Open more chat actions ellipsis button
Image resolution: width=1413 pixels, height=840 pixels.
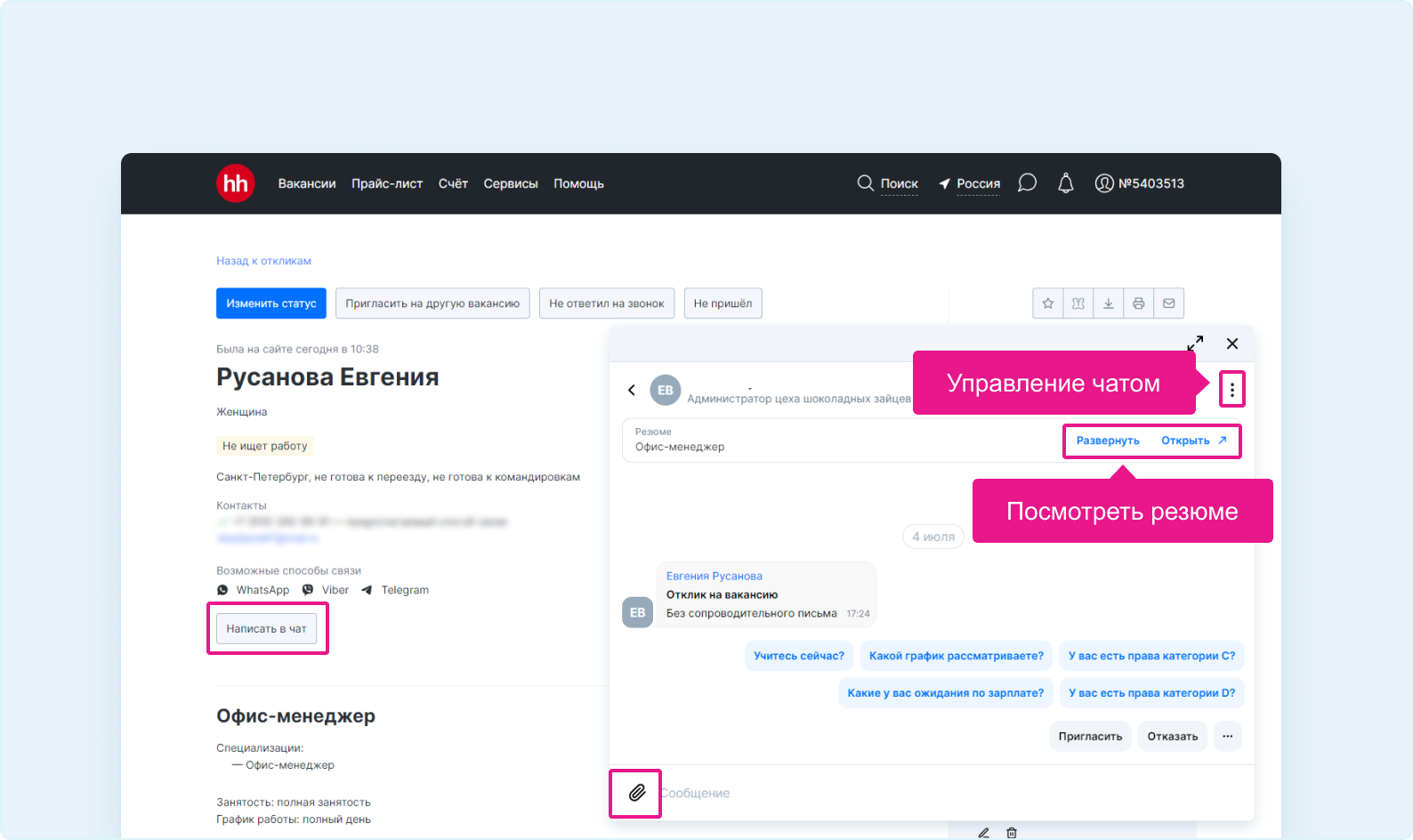click(1228, 736)
